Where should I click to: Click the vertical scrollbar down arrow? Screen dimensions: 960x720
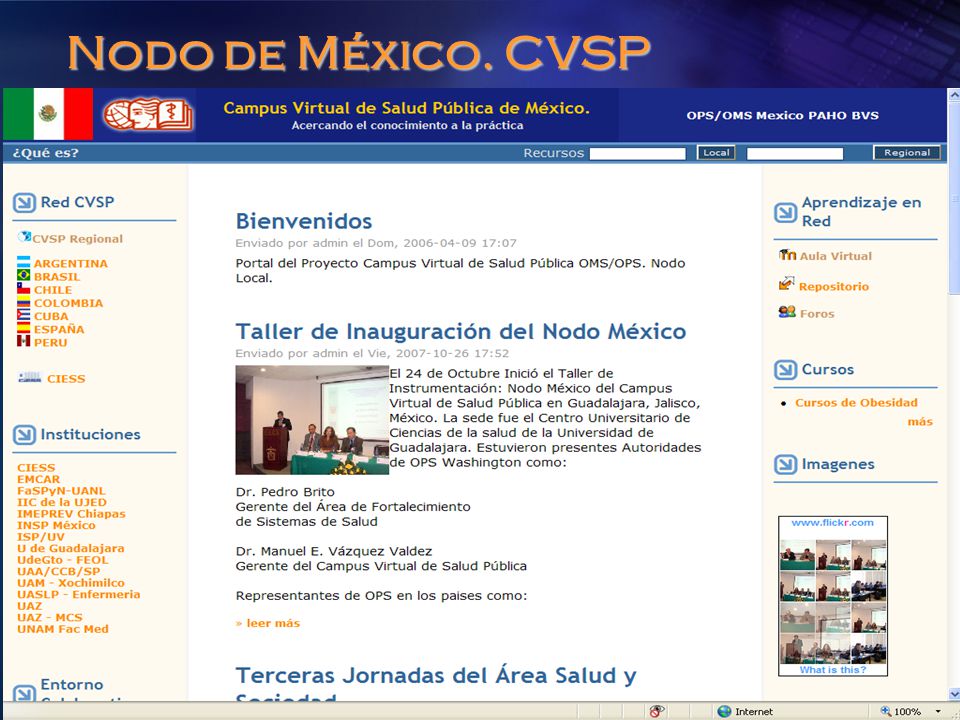[954, 694]
